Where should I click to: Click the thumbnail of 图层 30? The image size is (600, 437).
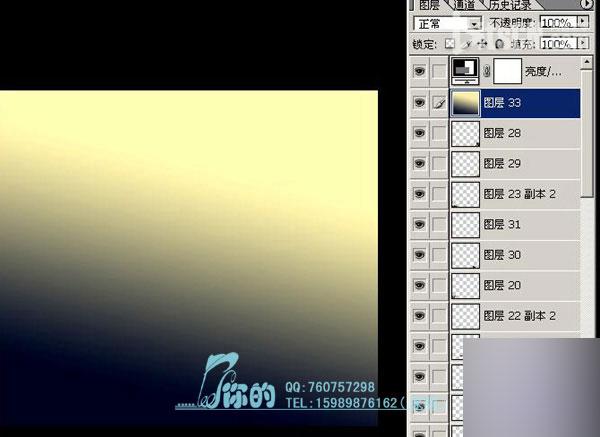465,255
